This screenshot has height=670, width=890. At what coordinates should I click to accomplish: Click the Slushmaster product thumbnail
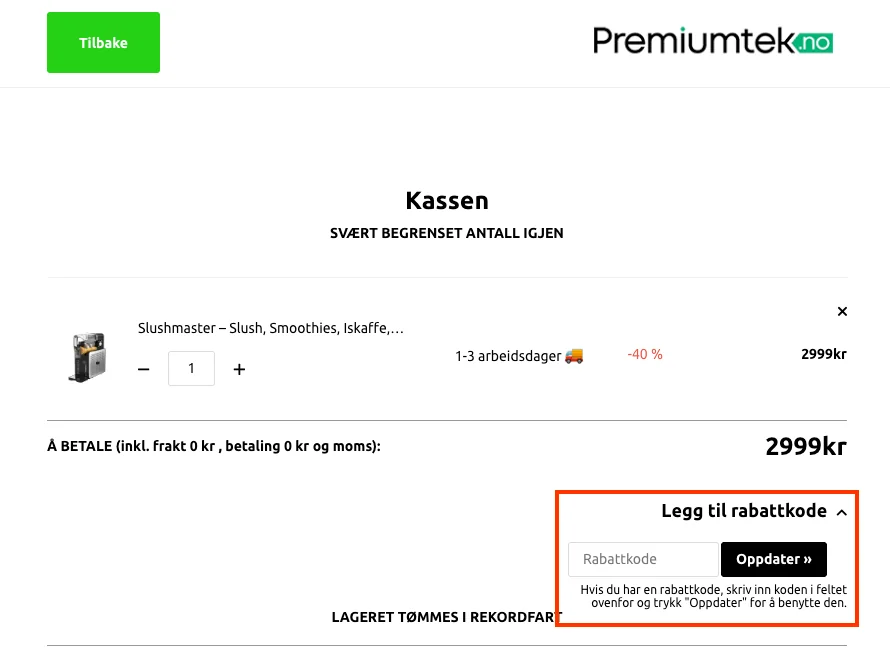[x=88, y=356]
